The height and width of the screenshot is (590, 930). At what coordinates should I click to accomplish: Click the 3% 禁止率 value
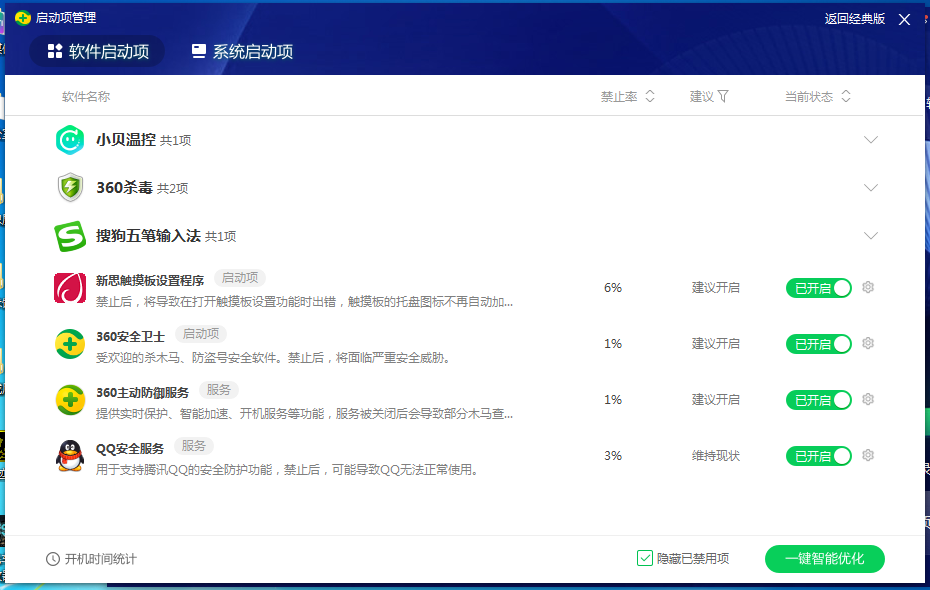click(x=613, y=456)
